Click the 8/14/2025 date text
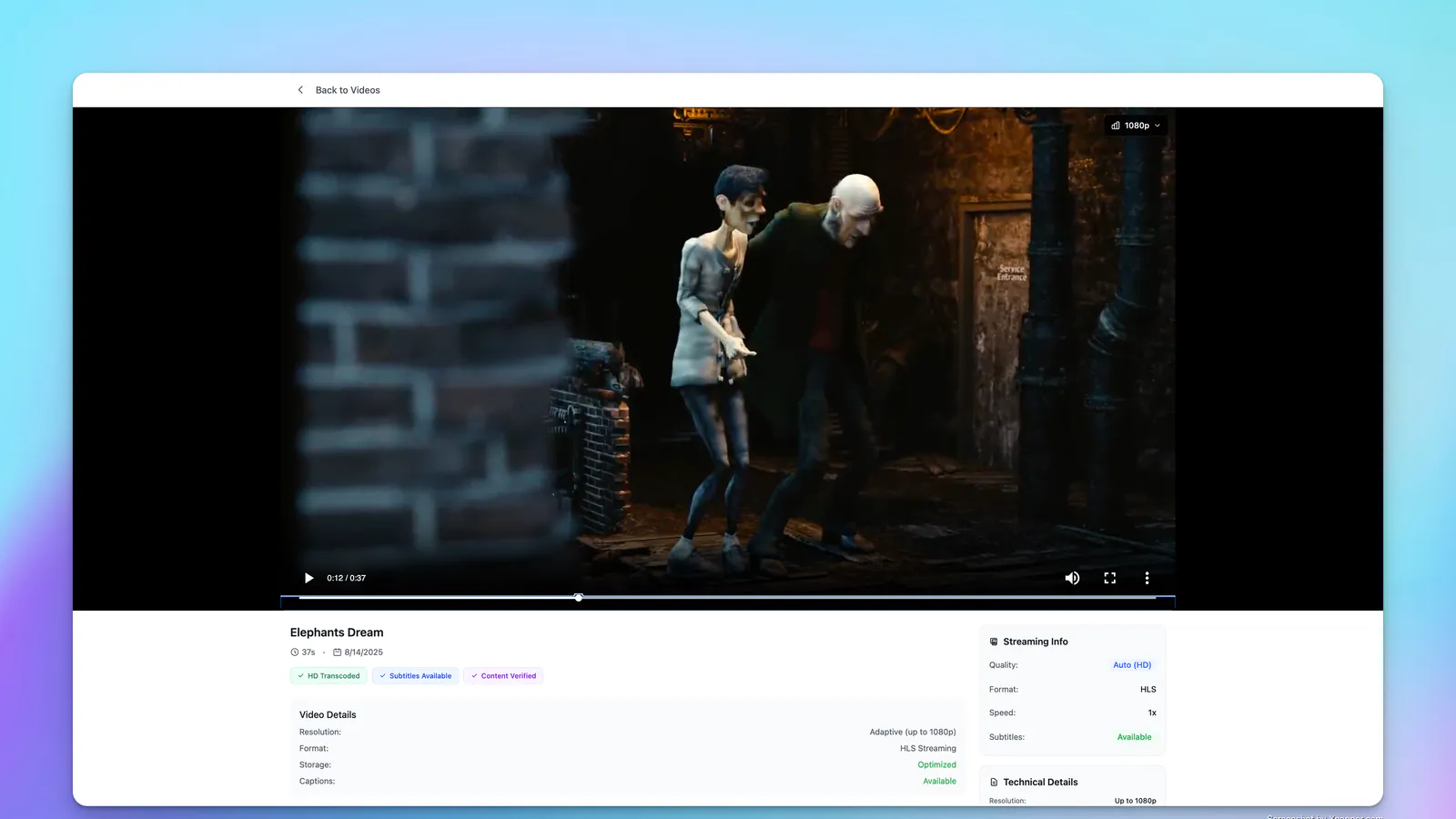 pyautogui.click(x=364, y=652)
